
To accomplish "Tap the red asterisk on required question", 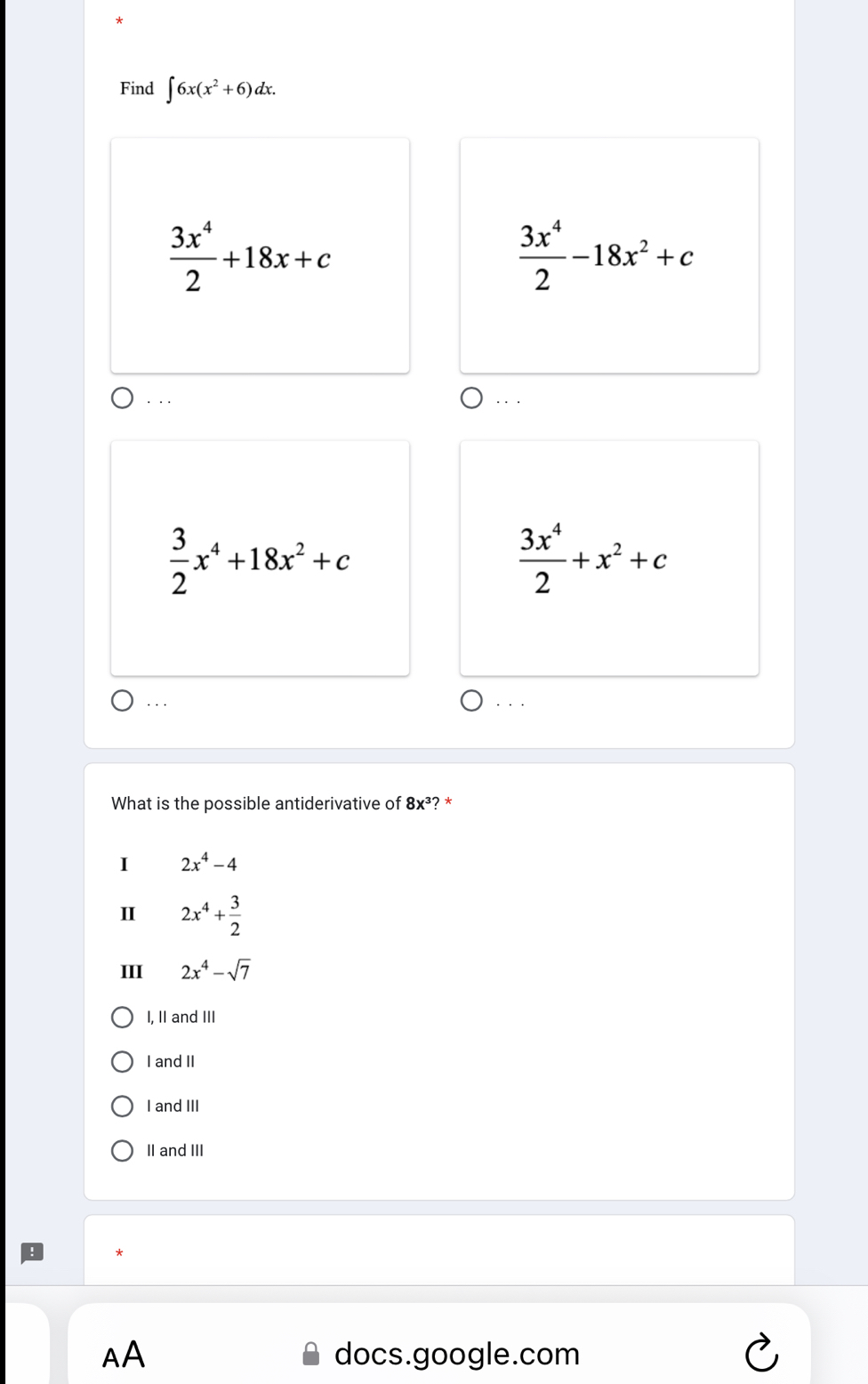I will tap(120, 20).
